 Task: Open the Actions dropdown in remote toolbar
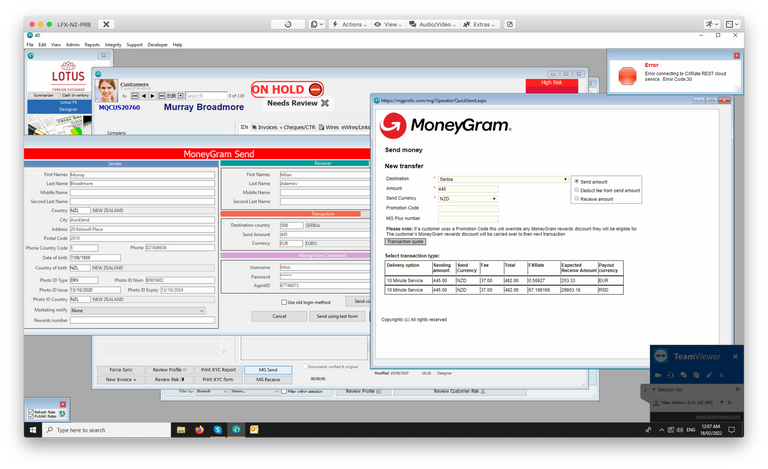pos(350,24)
